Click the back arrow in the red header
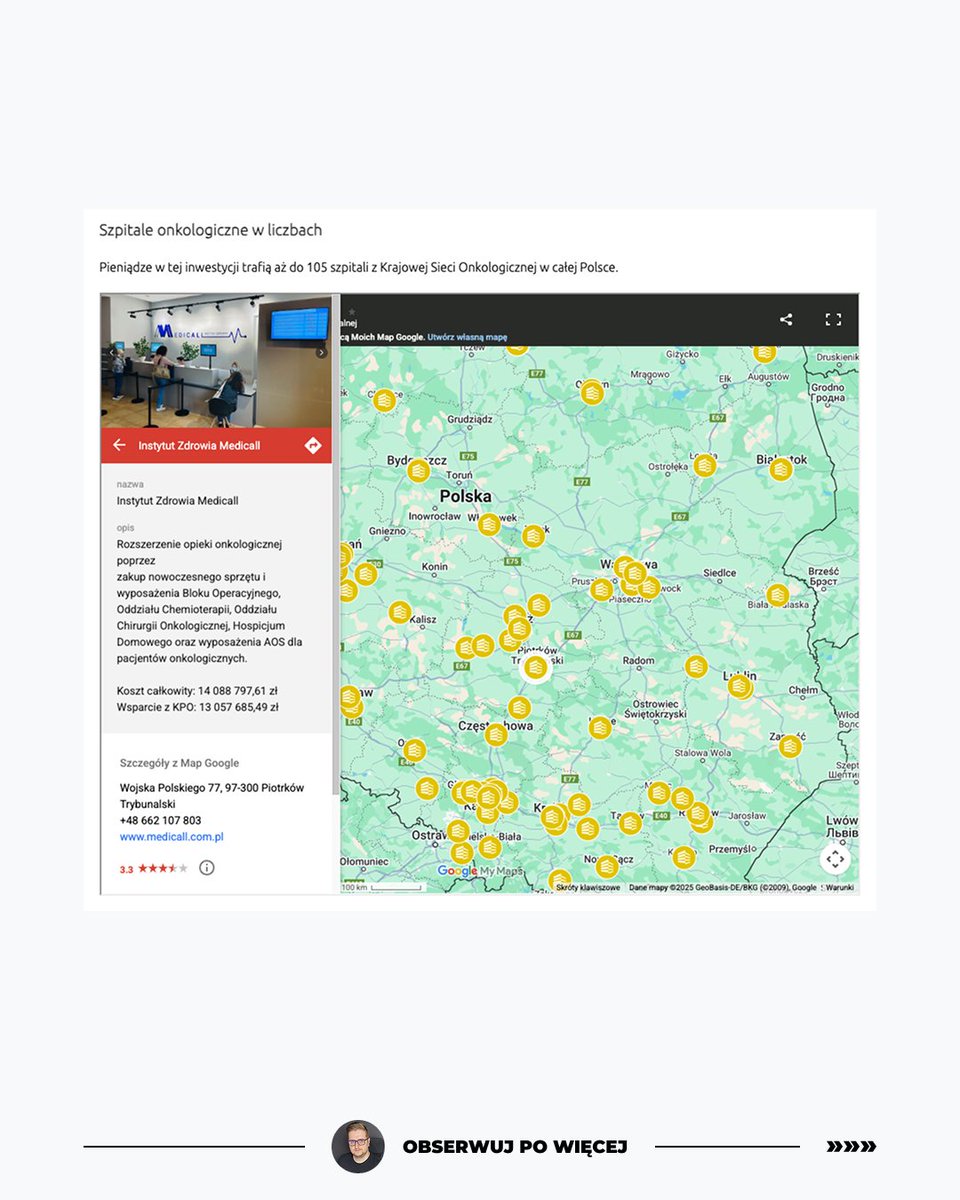The width and height of the screenshot is (960, 1200). coord(118,444)
